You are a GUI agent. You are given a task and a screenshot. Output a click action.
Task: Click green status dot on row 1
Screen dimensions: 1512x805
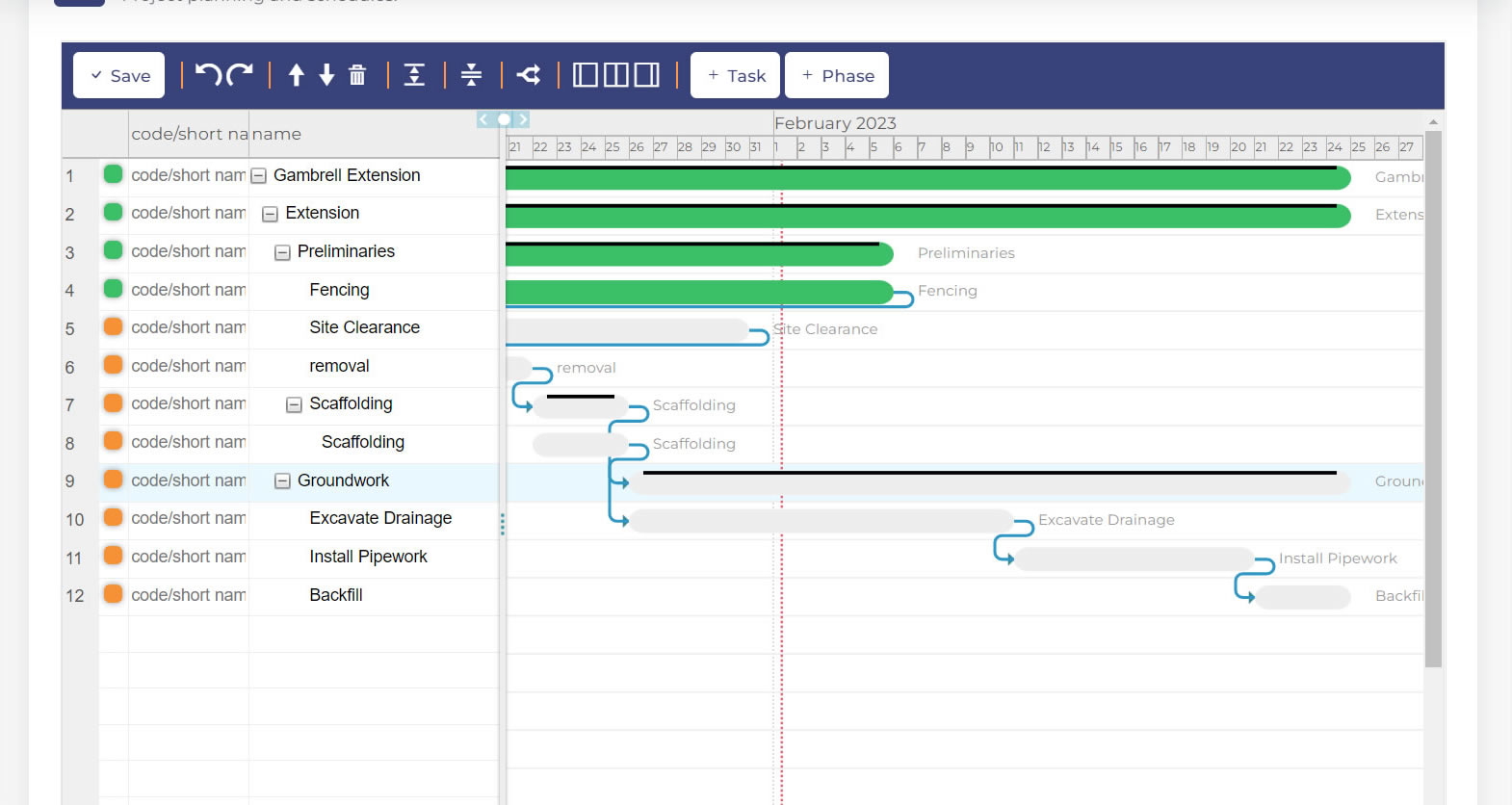click(113, 174)
